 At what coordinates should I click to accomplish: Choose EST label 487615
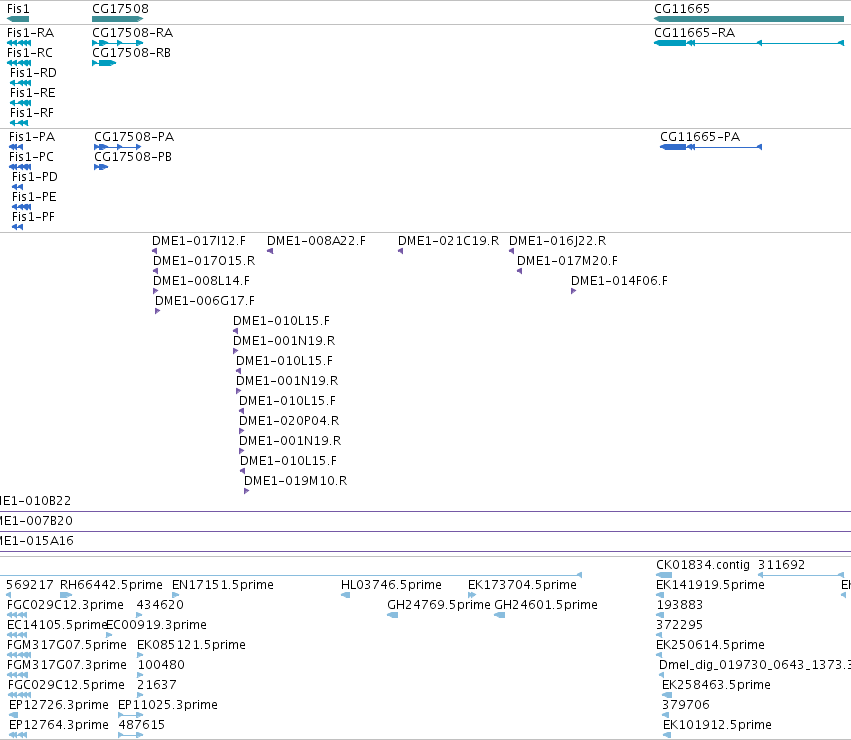(x=141, y=726)
